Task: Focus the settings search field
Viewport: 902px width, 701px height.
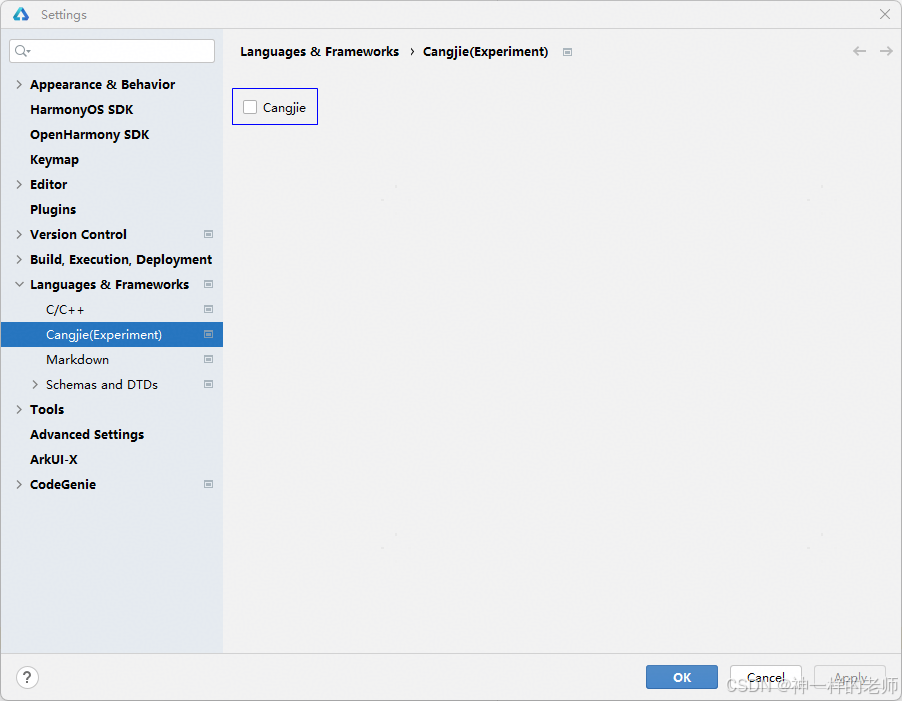Action: (112, 51)
